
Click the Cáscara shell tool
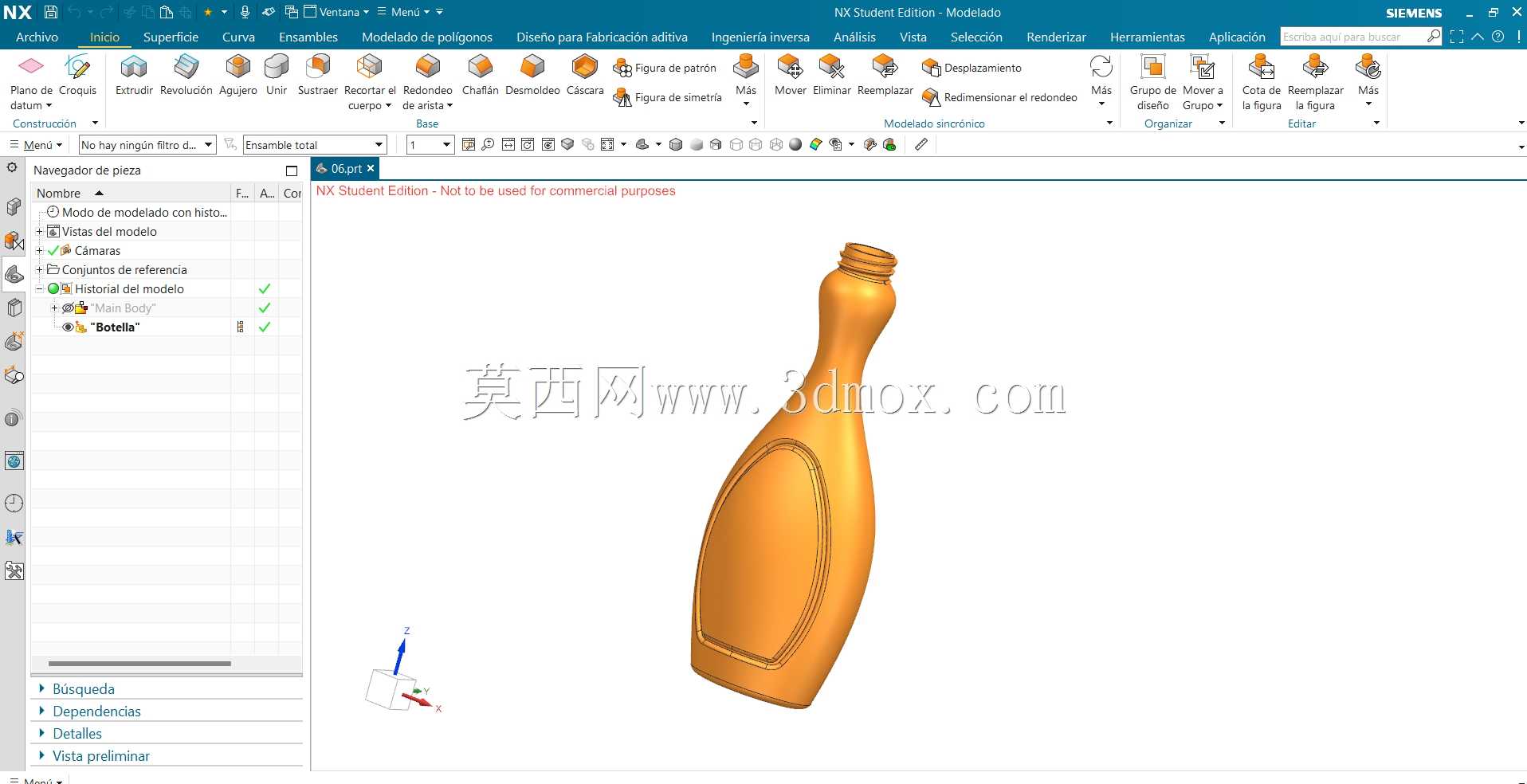pyautogui.click(x=585, y=76)
